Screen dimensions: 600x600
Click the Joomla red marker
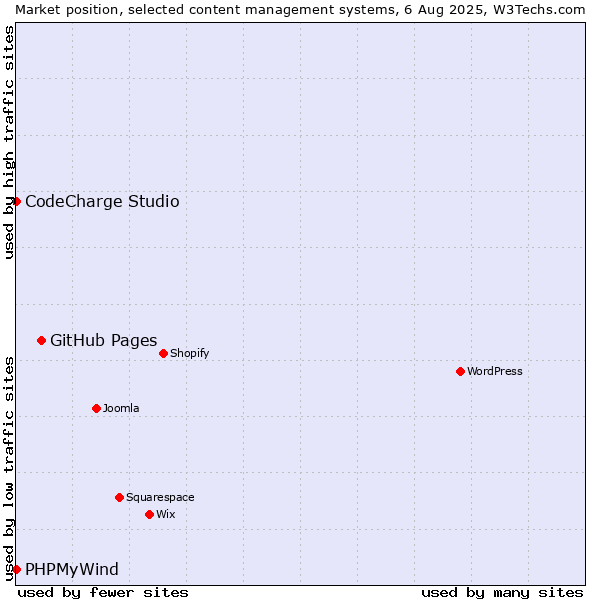pyautogui.click(x=96, y=408)
